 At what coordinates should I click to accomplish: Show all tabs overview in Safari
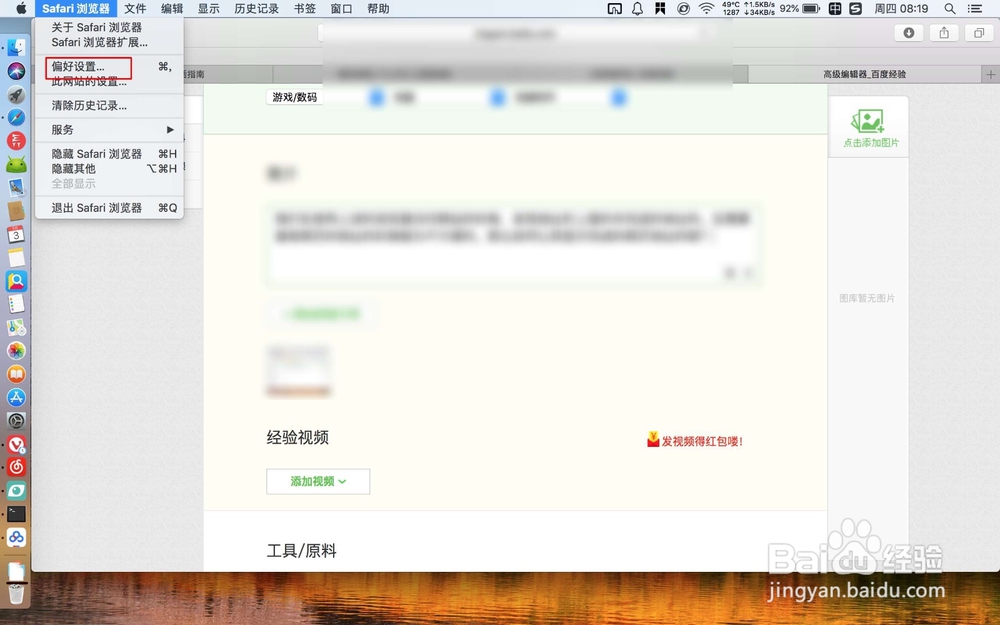[x=978, y=33]
